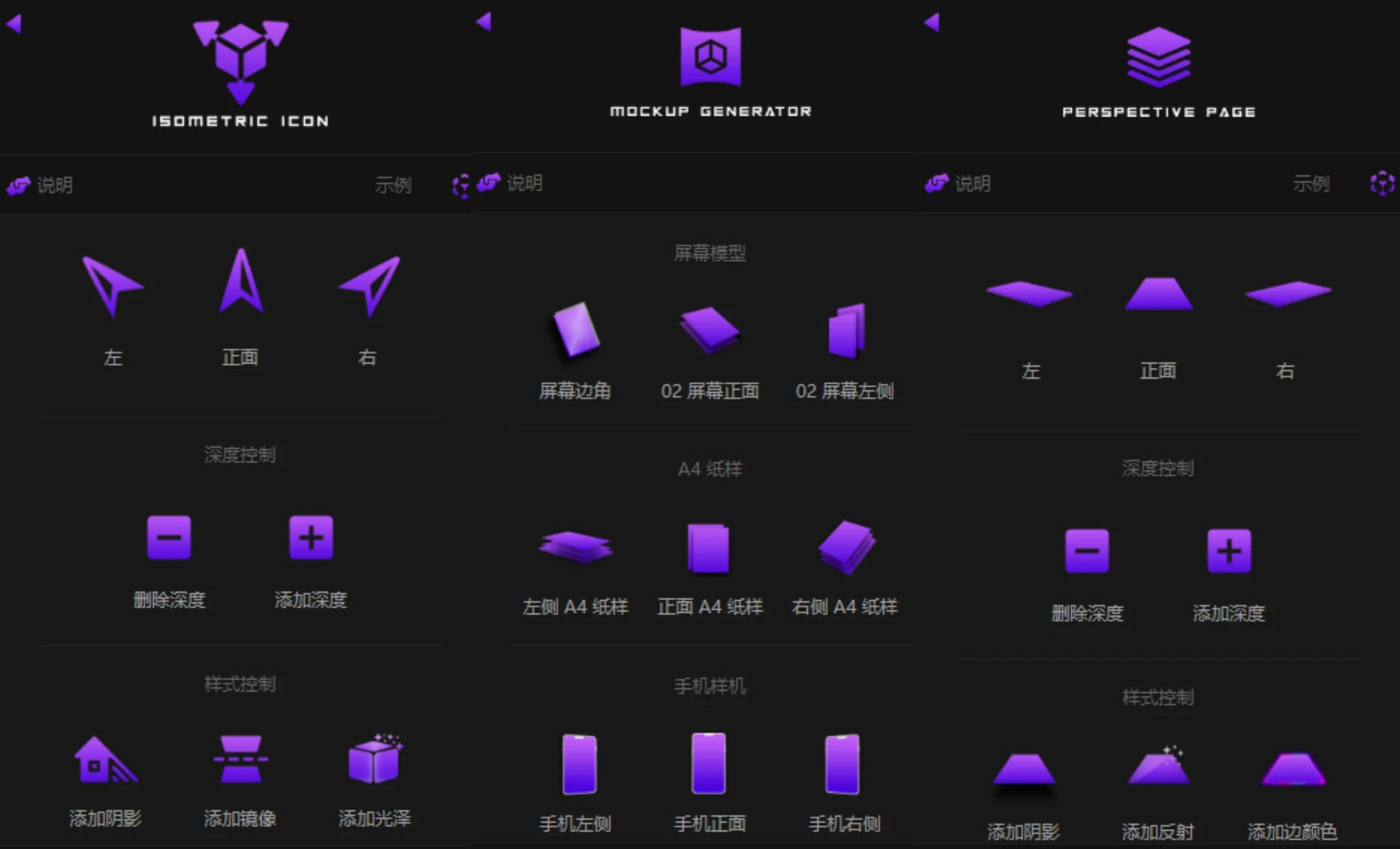This screenshot has width=1400, height=849.
Task: Click 删除深度 minus in Isometric Icon panel
Action: 169,538
